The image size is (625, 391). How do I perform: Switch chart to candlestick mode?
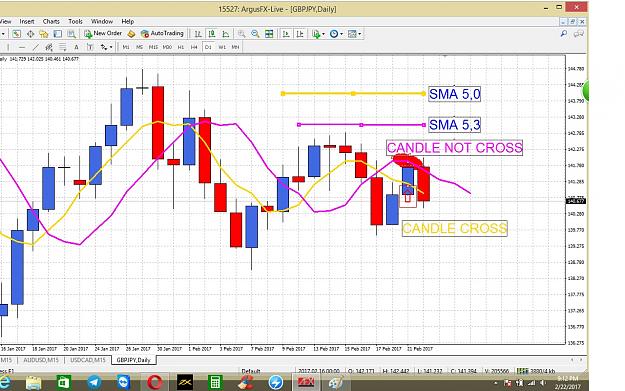coord(212,34)
